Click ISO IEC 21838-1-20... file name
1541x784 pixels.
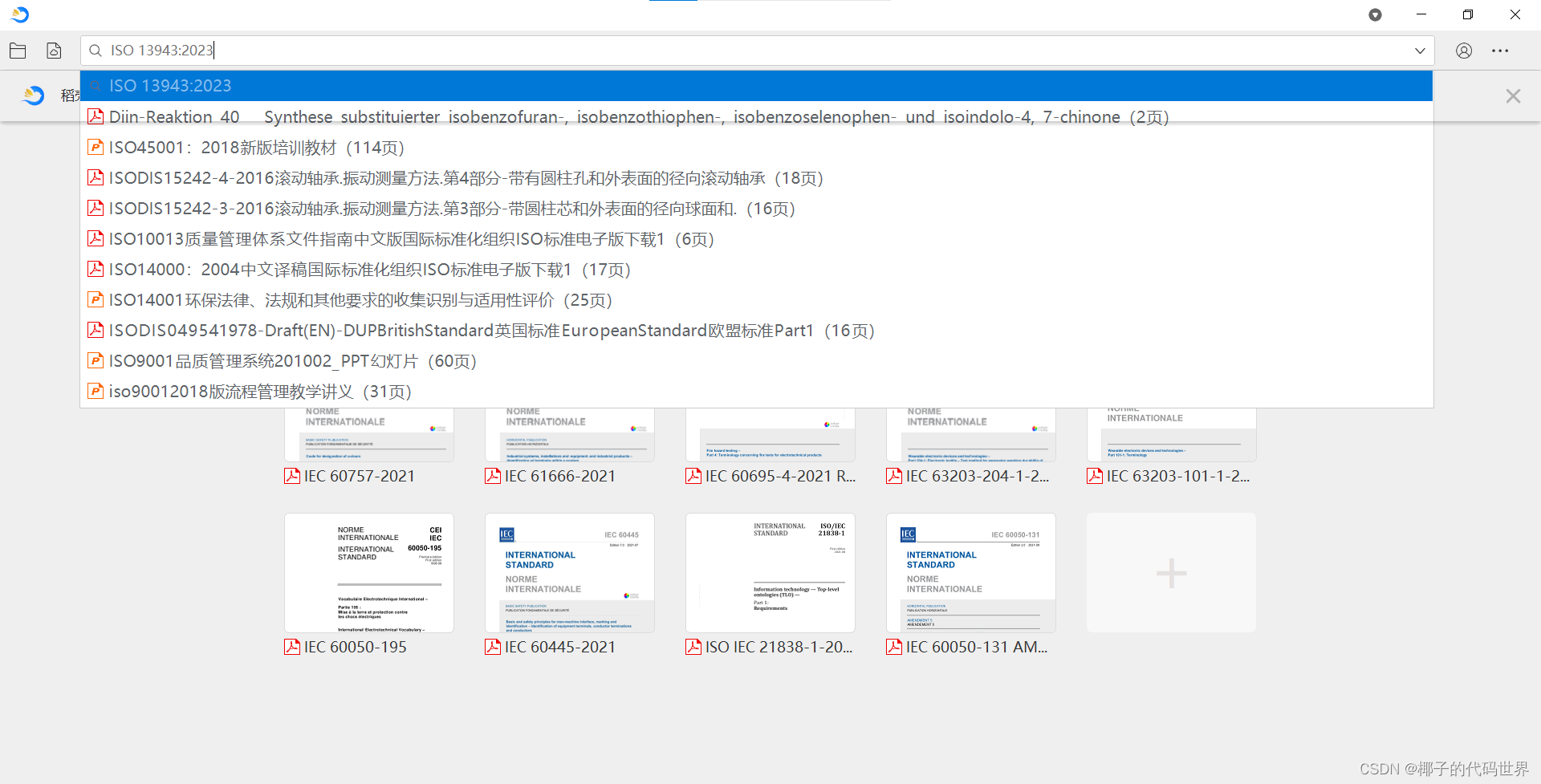(x=779, y=647)
